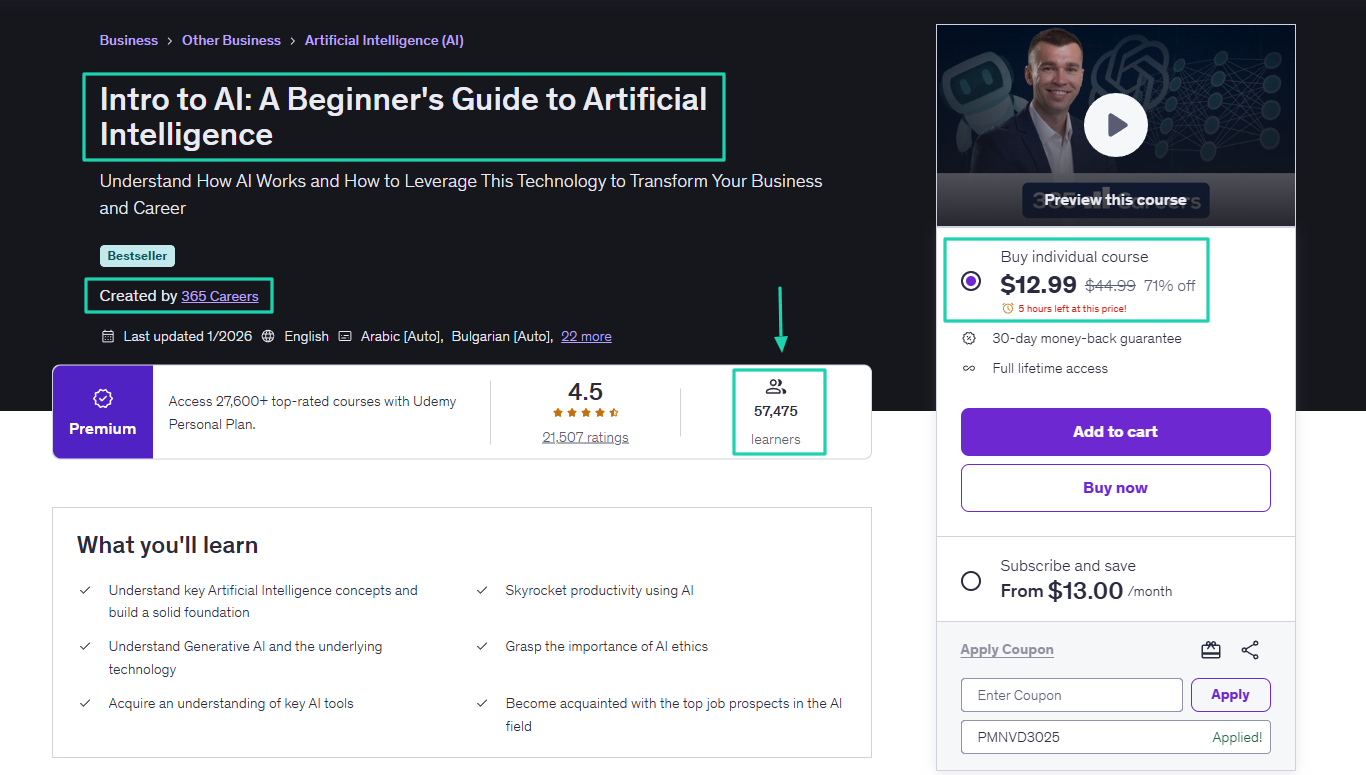View the 21,507 ratings link

pyautogui.click(x=585, y=437)
